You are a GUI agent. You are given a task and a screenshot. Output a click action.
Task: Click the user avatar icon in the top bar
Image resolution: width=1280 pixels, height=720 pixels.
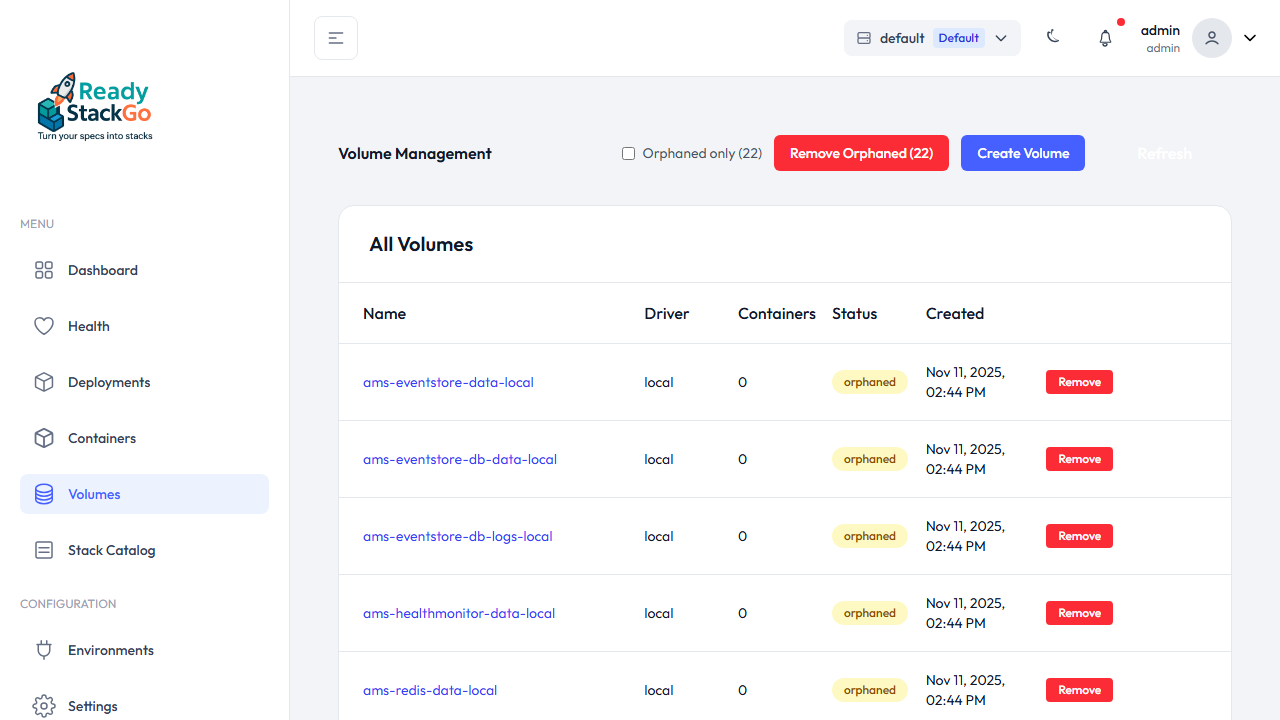tap(1211, 37)
